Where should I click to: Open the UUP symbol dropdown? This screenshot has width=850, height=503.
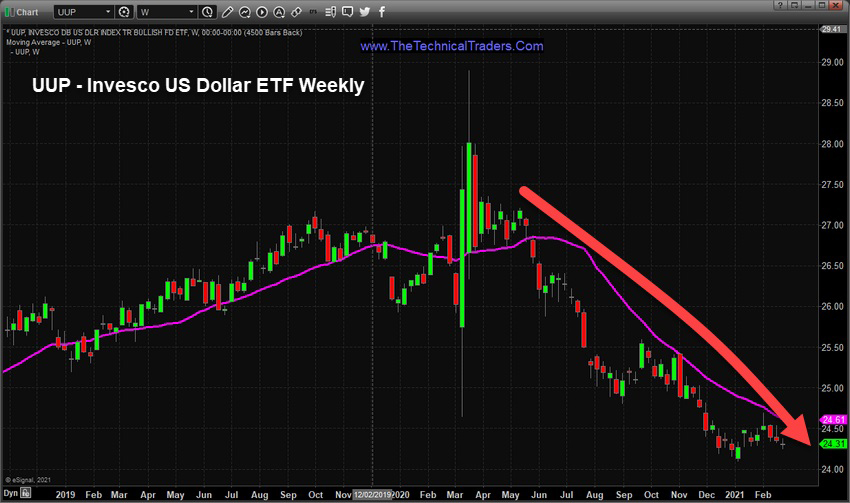(x=107, y=12)
